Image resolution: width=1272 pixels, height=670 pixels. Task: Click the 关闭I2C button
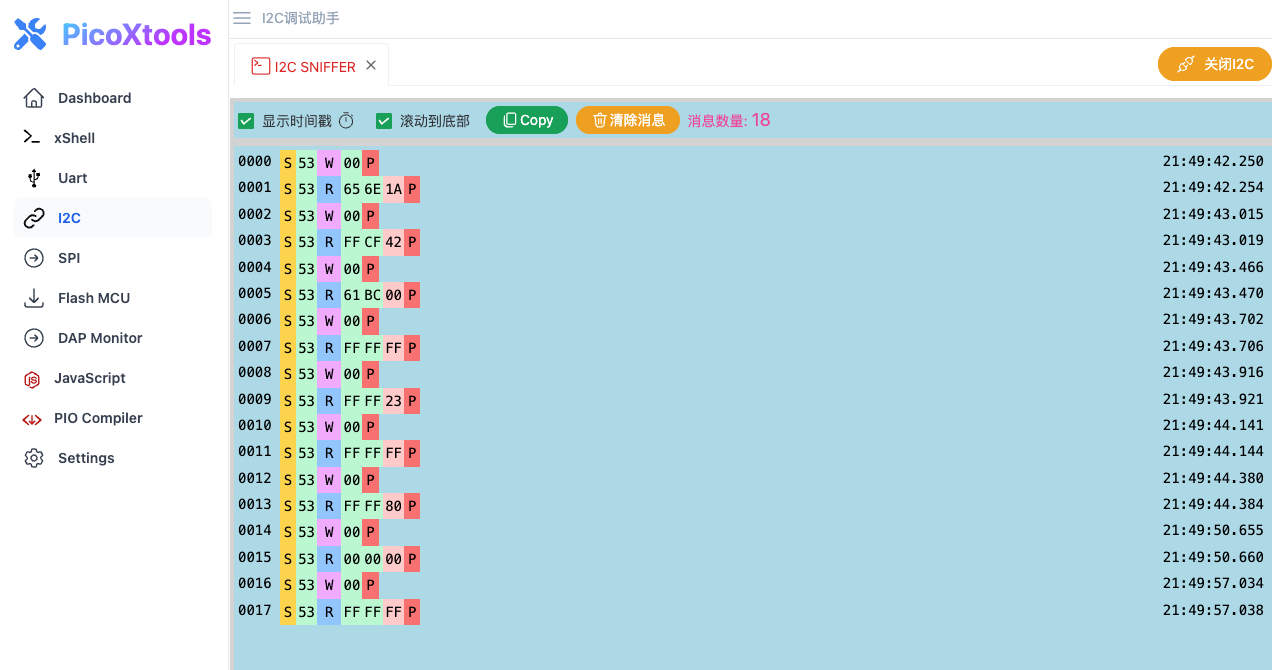1214,64
